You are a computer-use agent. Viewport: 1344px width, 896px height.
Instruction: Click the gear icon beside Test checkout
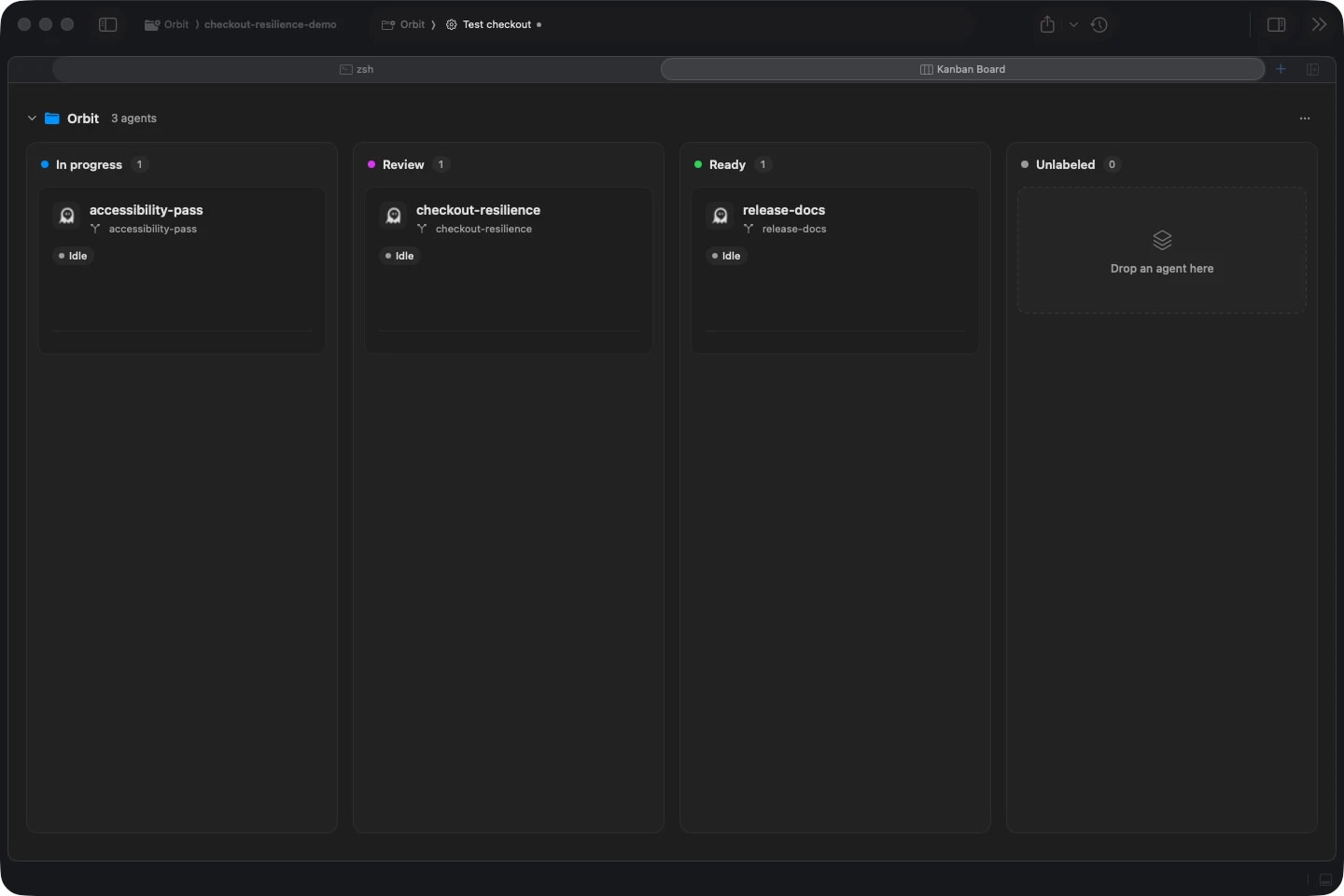coord(452,24)
